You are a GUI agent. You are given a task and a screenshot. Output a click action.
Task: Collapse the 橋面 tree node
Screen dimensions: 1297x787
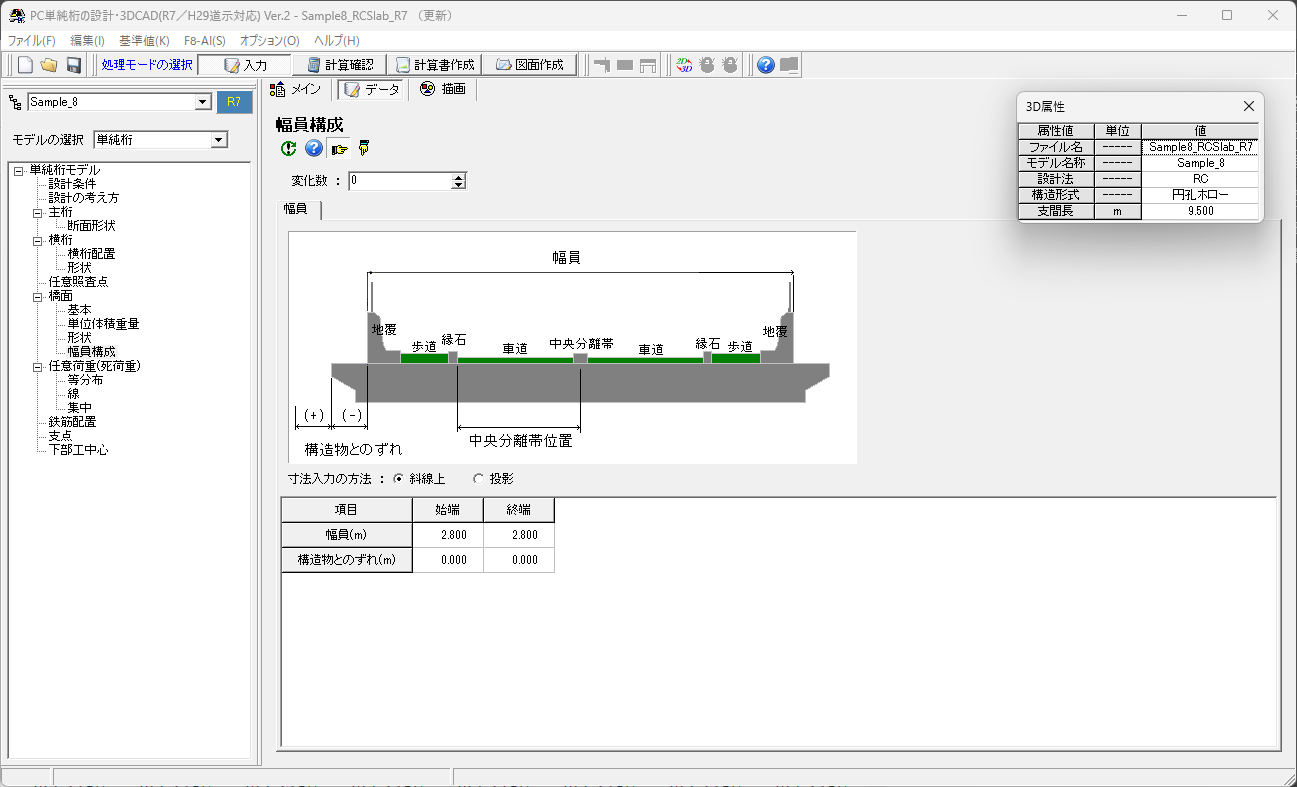38,296
